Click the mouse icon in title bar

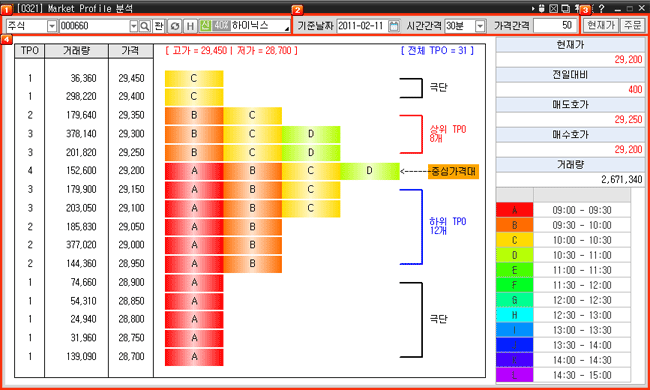point(541,8)
